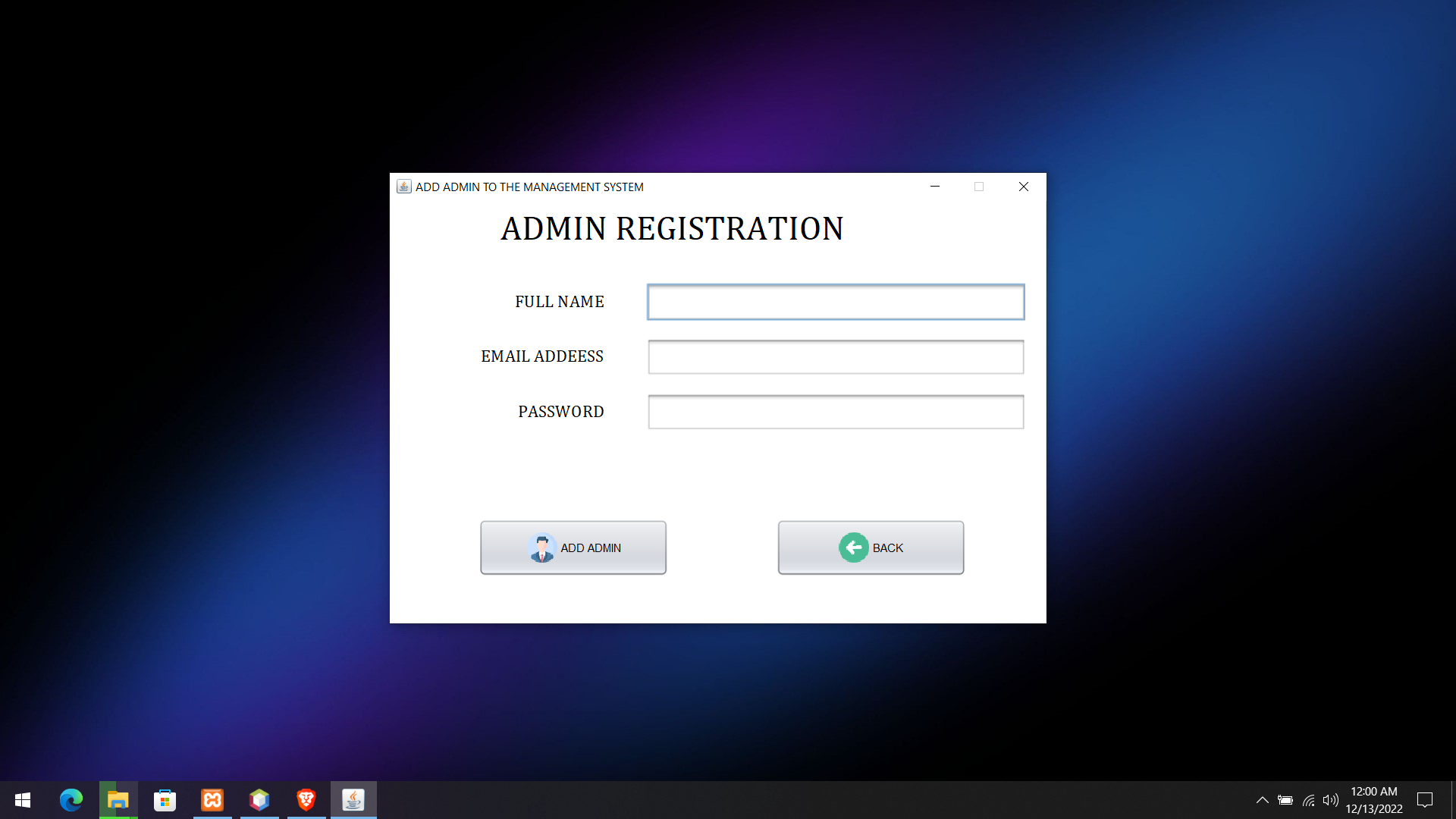1456x819 pixels.
Task: Open the taskbar clock and date
Action: pos(1374,800)
